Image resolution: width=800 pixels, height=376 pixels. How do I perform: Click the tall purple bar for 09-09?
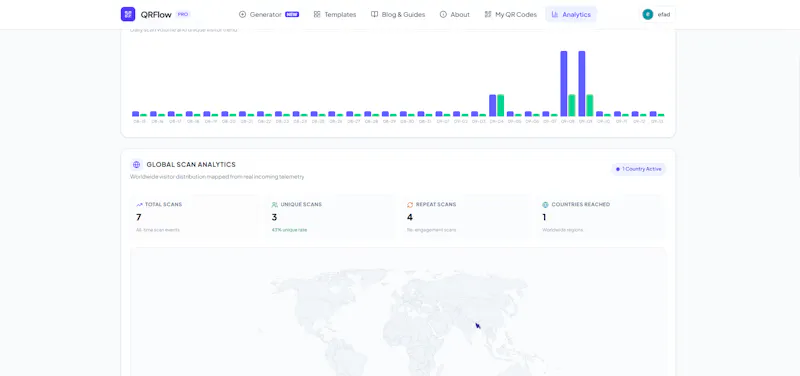(582, 84)
